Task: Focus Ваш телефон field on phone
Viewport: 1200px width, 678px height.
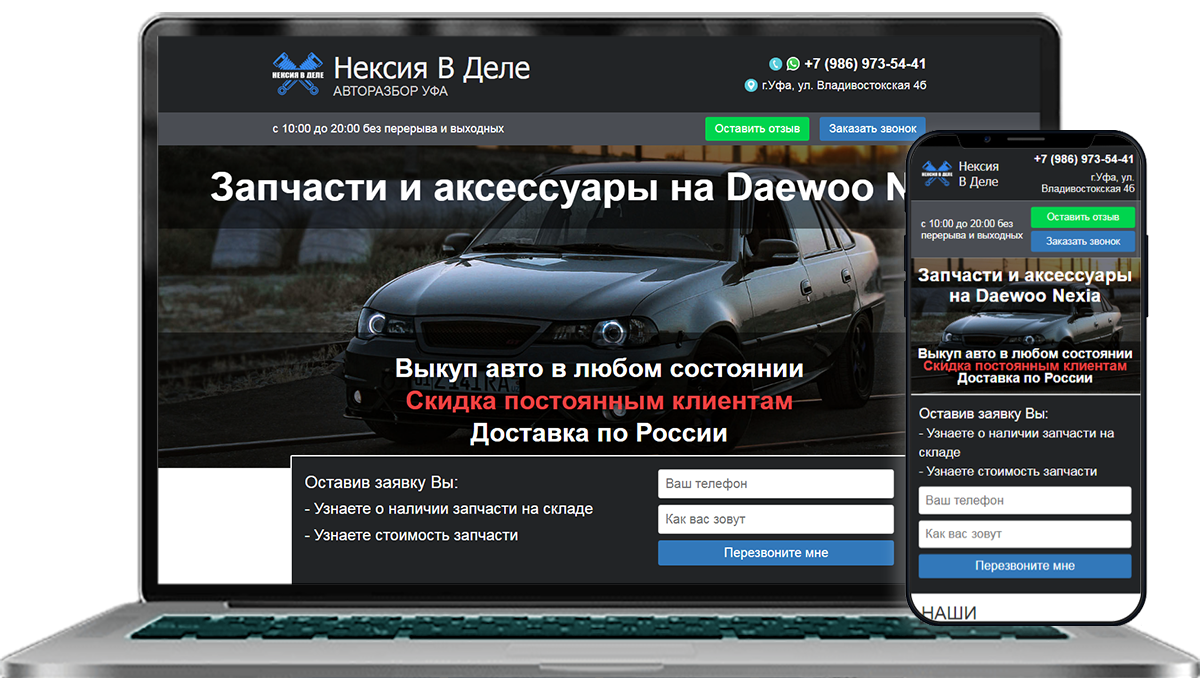Action: (1025, 500)
